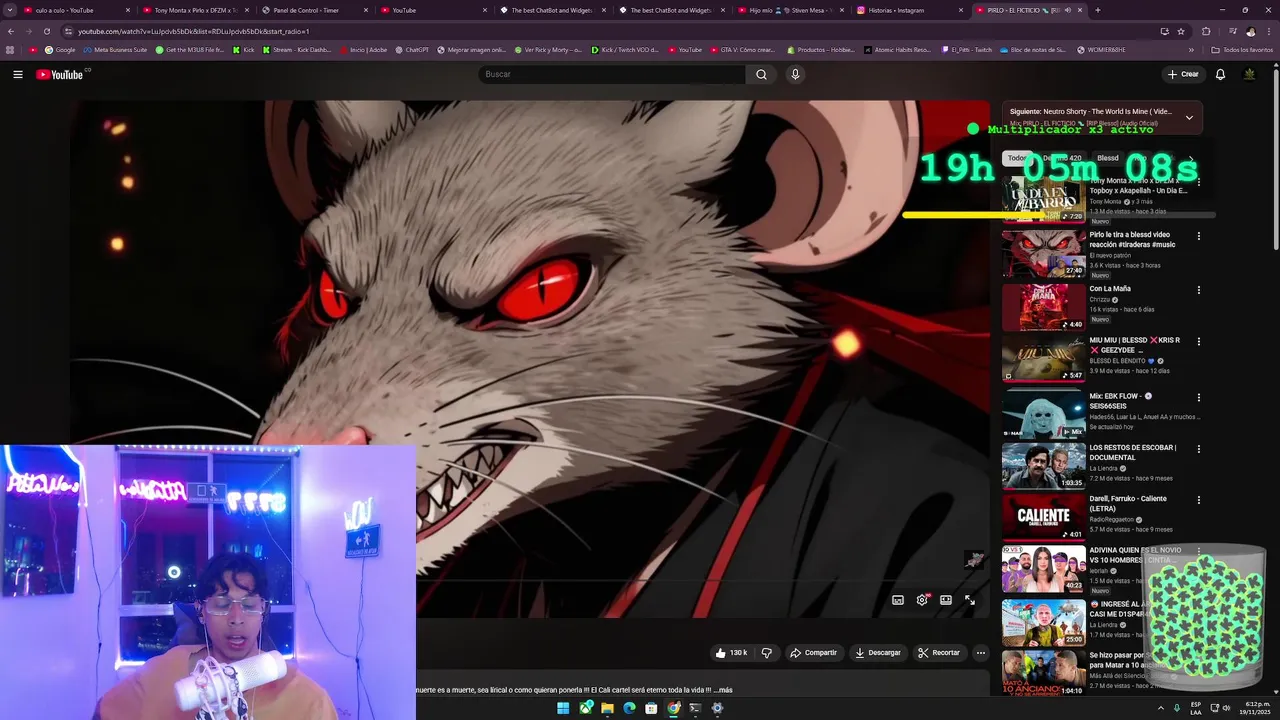Show hidden system tray icons
This screenshot has width=1280, height=720.
1161,708
